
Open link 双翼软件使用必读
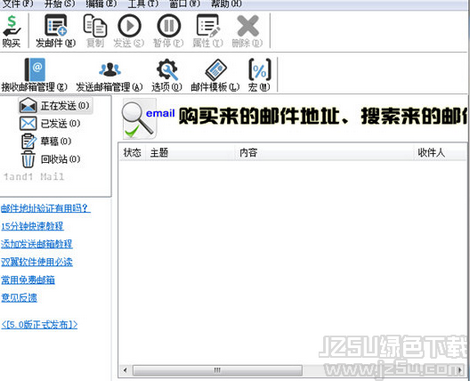(x=37, y=262)
